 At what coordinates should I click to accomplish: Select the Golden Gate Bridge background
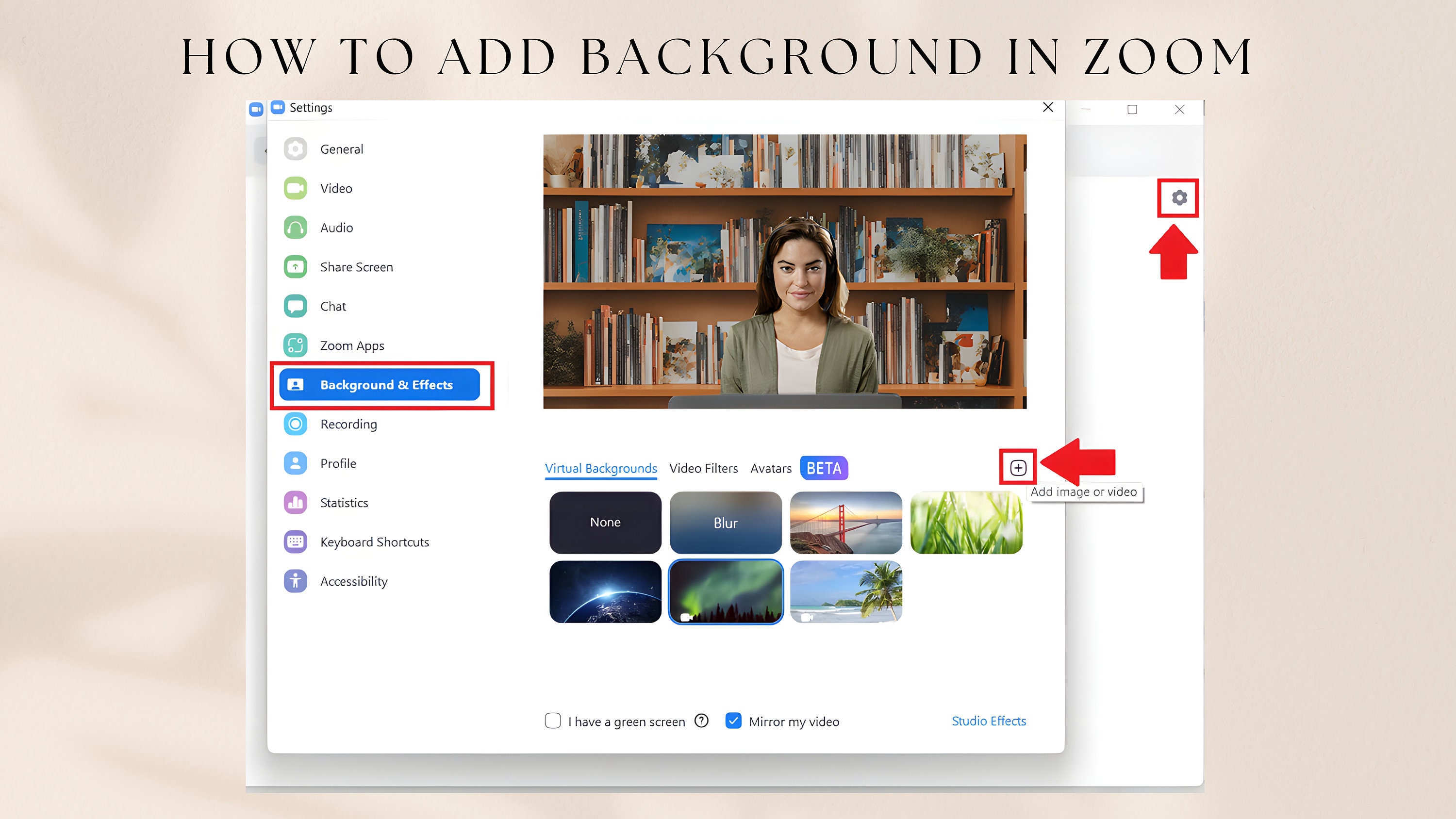(846, 523)
